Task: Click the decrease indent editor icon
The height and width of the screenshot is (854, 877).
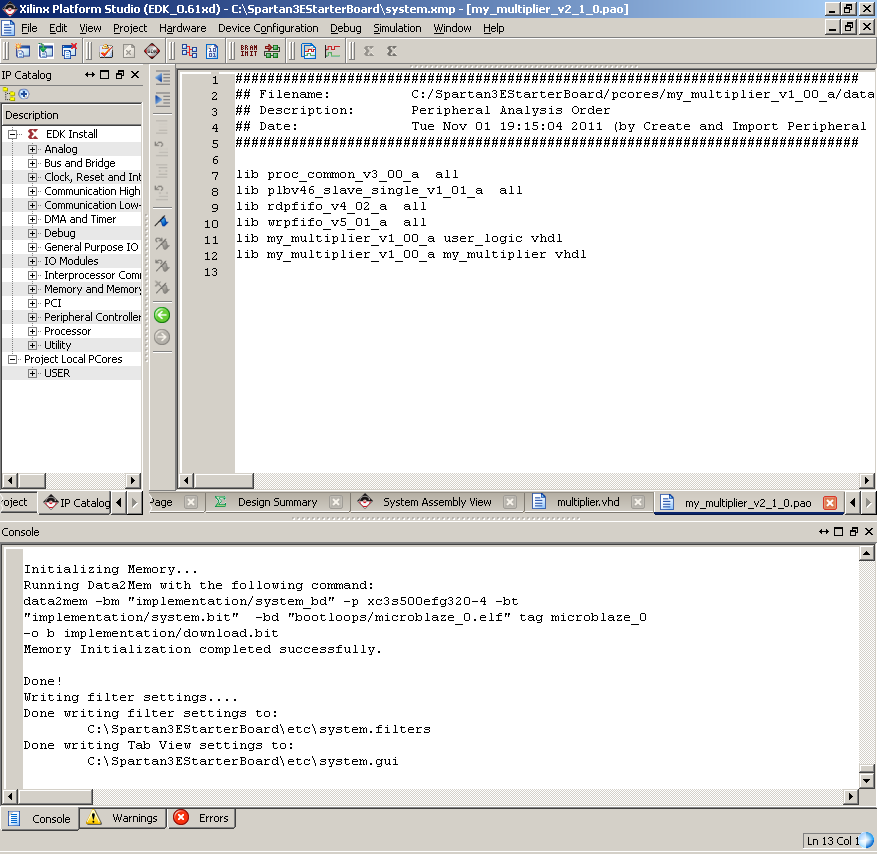Action: (x=162, y=78)
